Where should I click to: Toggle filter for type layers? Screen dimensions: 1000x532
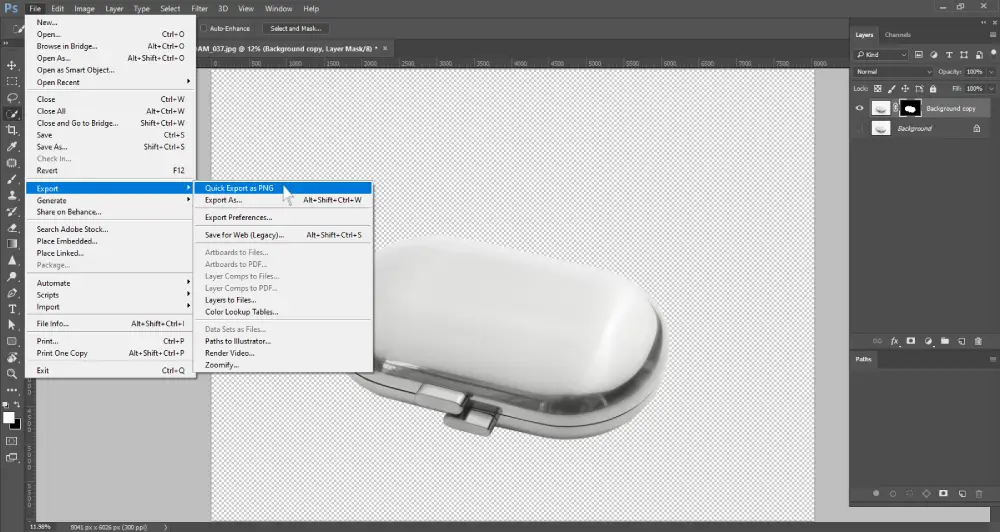pos(948,55)
